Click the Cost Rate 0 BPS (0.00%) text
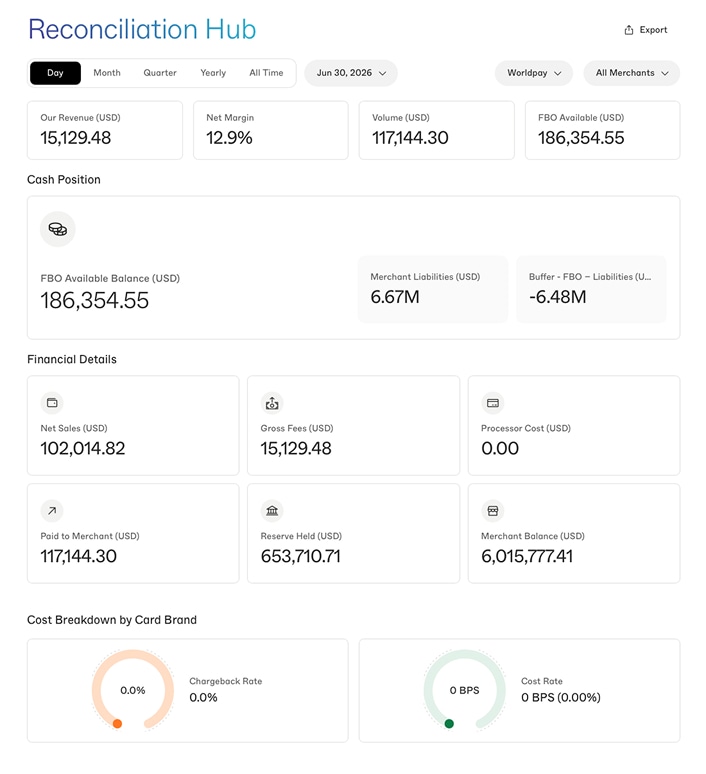Image resolution: width=706 pixels, height=774 pixels. [561, 697]
